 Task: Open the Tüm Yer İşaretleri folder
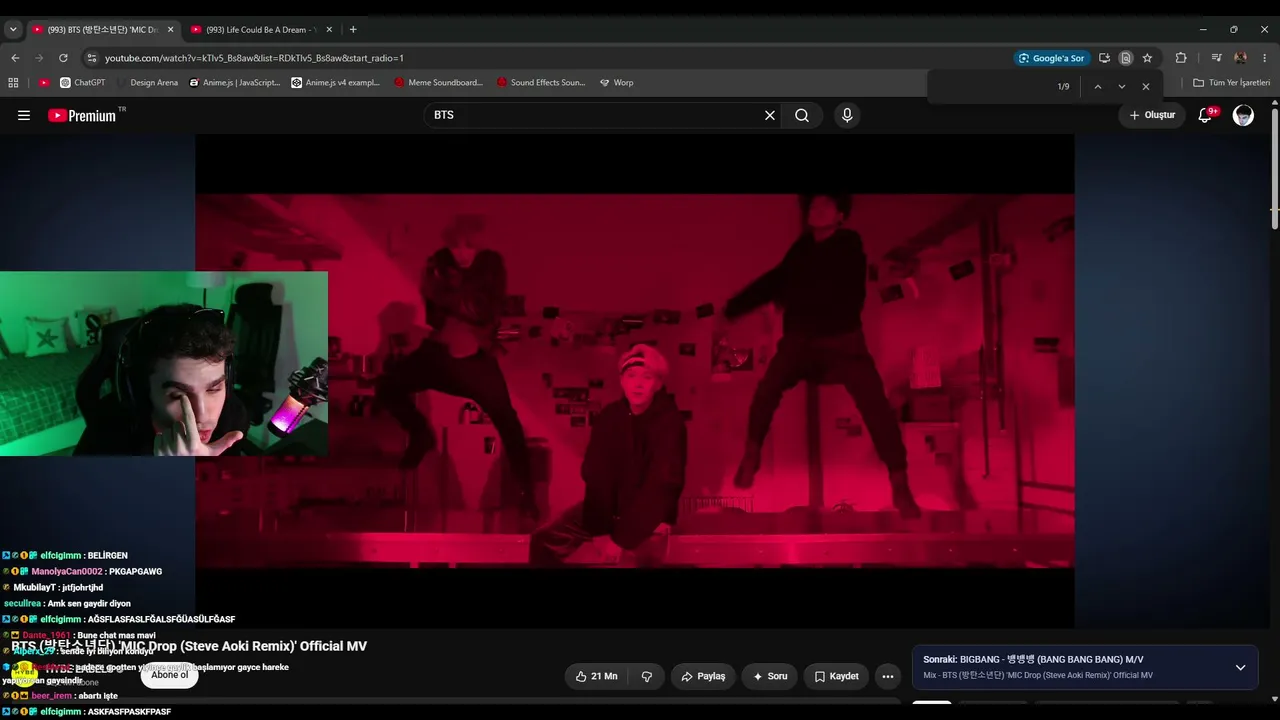1231,83
